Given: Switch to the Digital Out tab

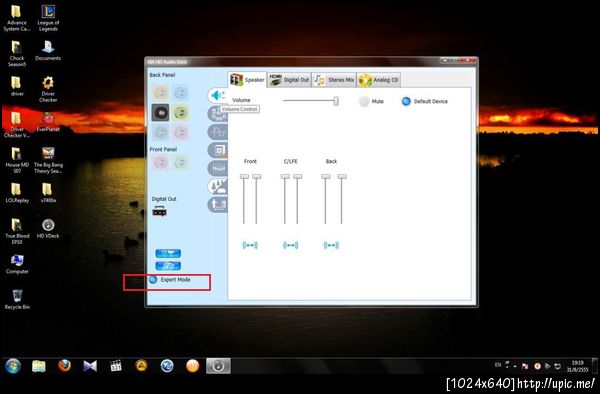Looking at the screenshot, I should [x=289, y=80].
